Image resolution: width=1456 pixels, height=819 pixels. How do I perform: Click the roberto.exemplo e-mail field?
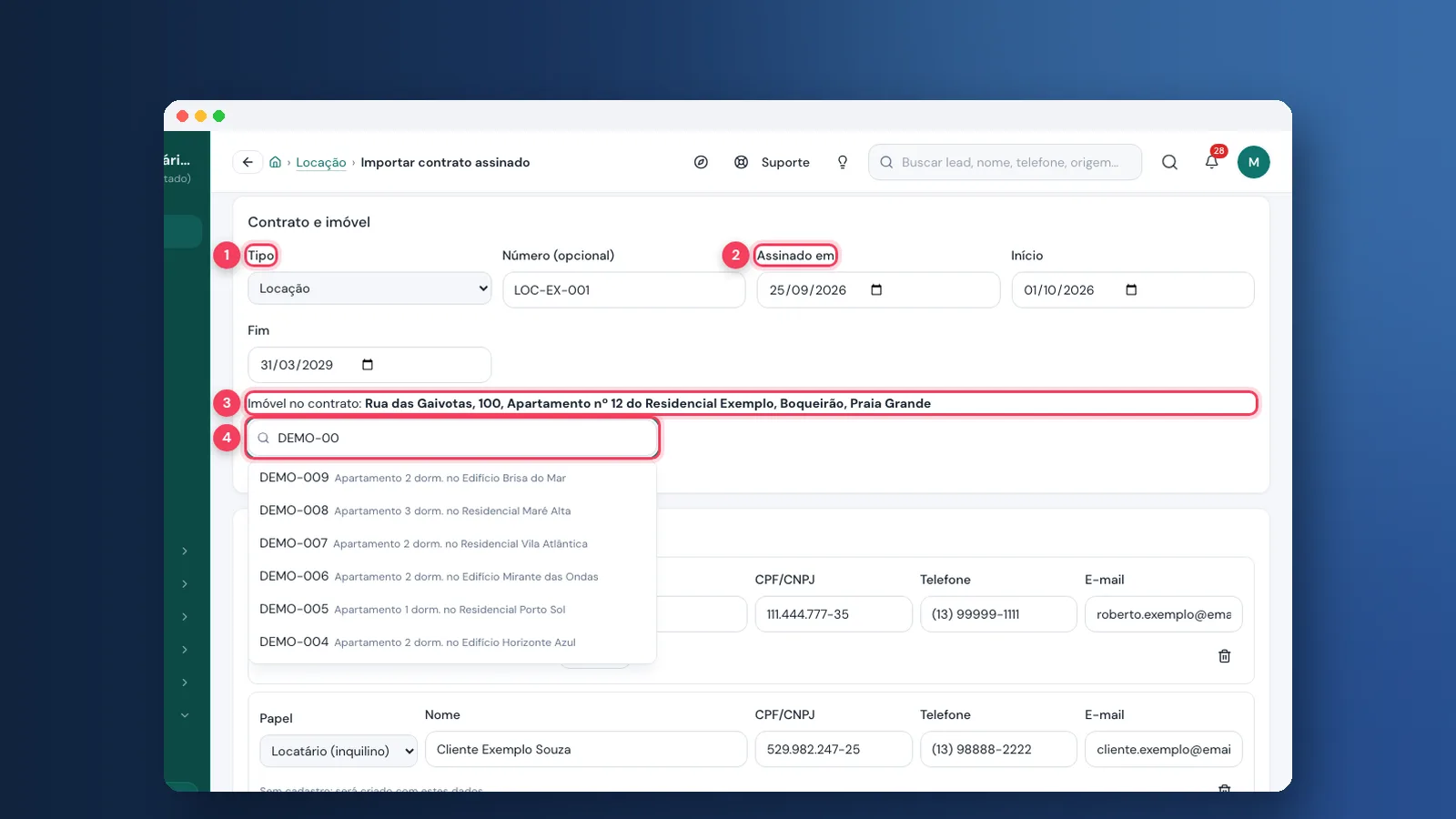click(1163, 614)
